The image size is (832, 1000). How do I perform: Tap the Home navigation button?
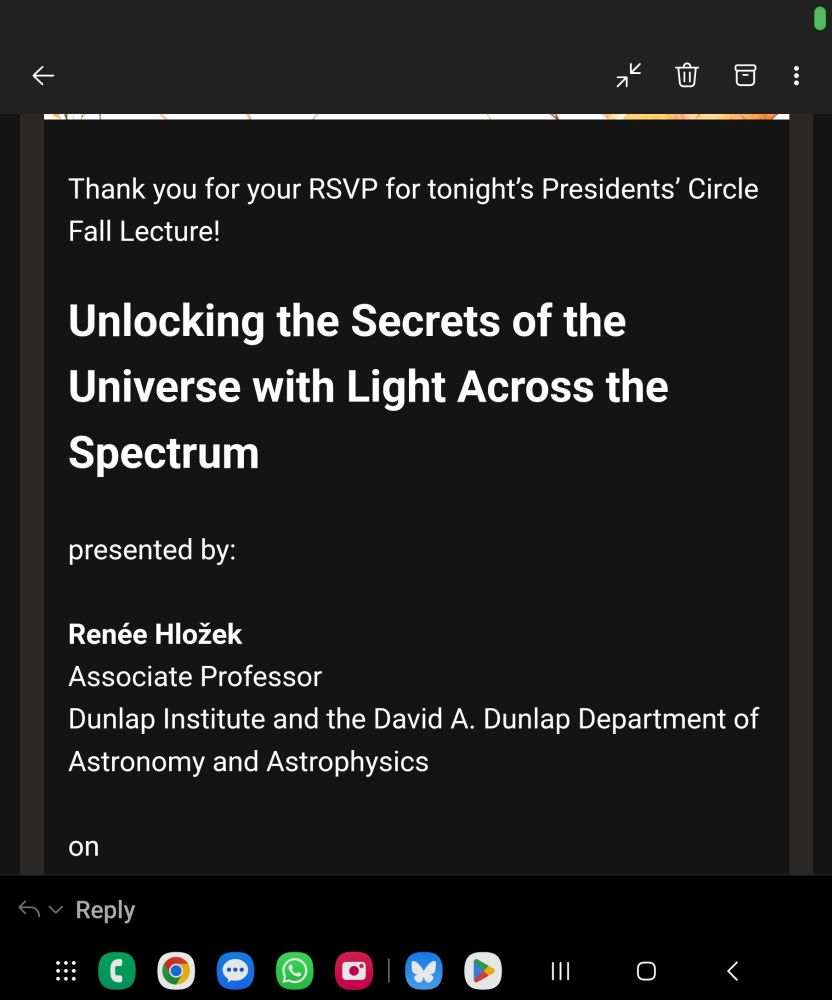tap(646, 971)
